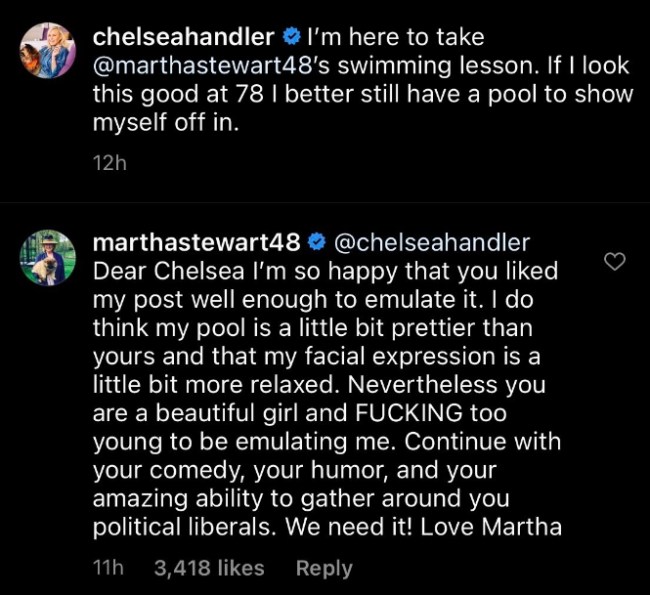Click the verified badge beside chelseahandler

(290, 38)
